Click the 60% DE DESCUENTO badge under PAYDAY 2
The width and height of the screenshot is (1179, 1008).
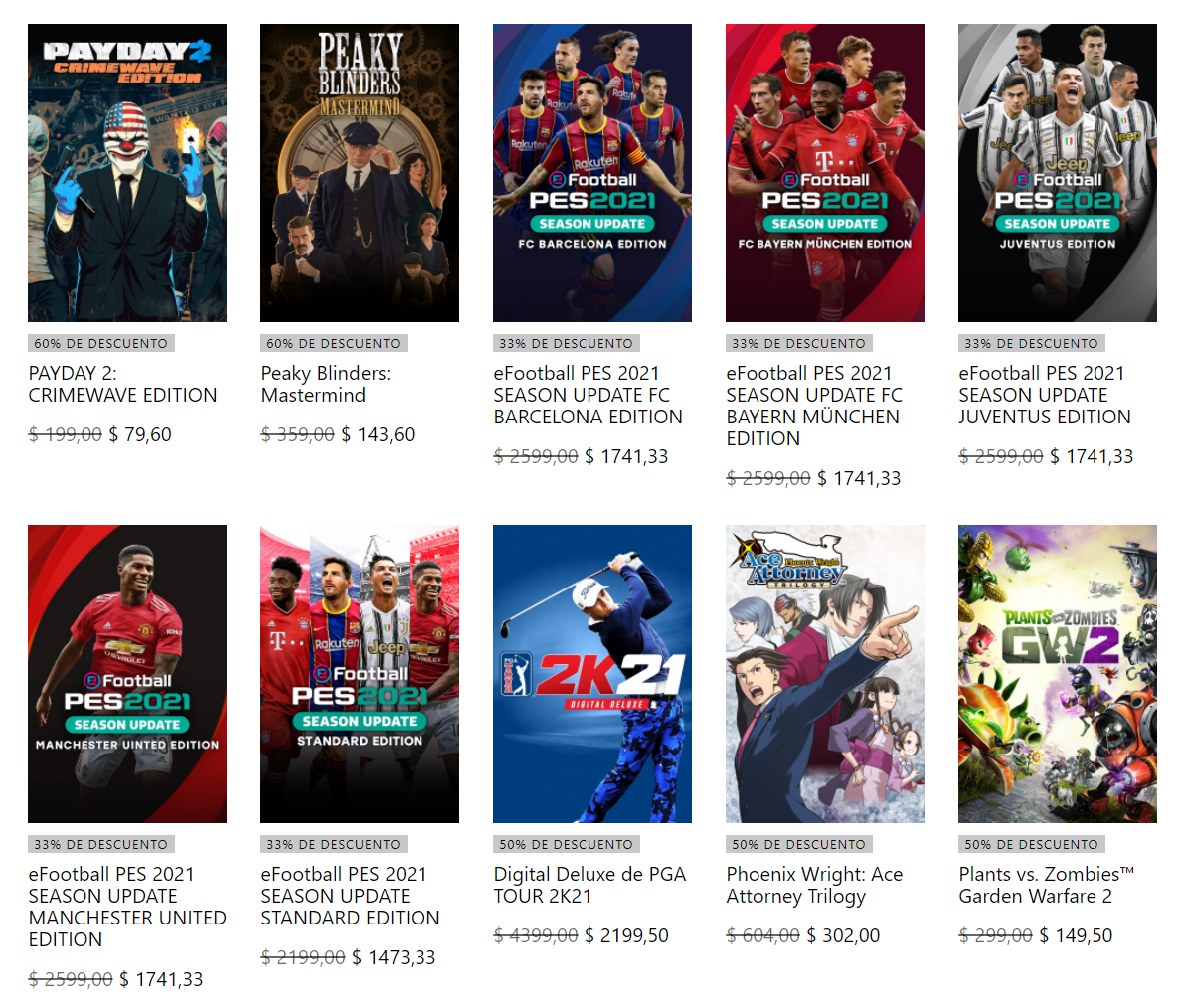click(101, 344)
